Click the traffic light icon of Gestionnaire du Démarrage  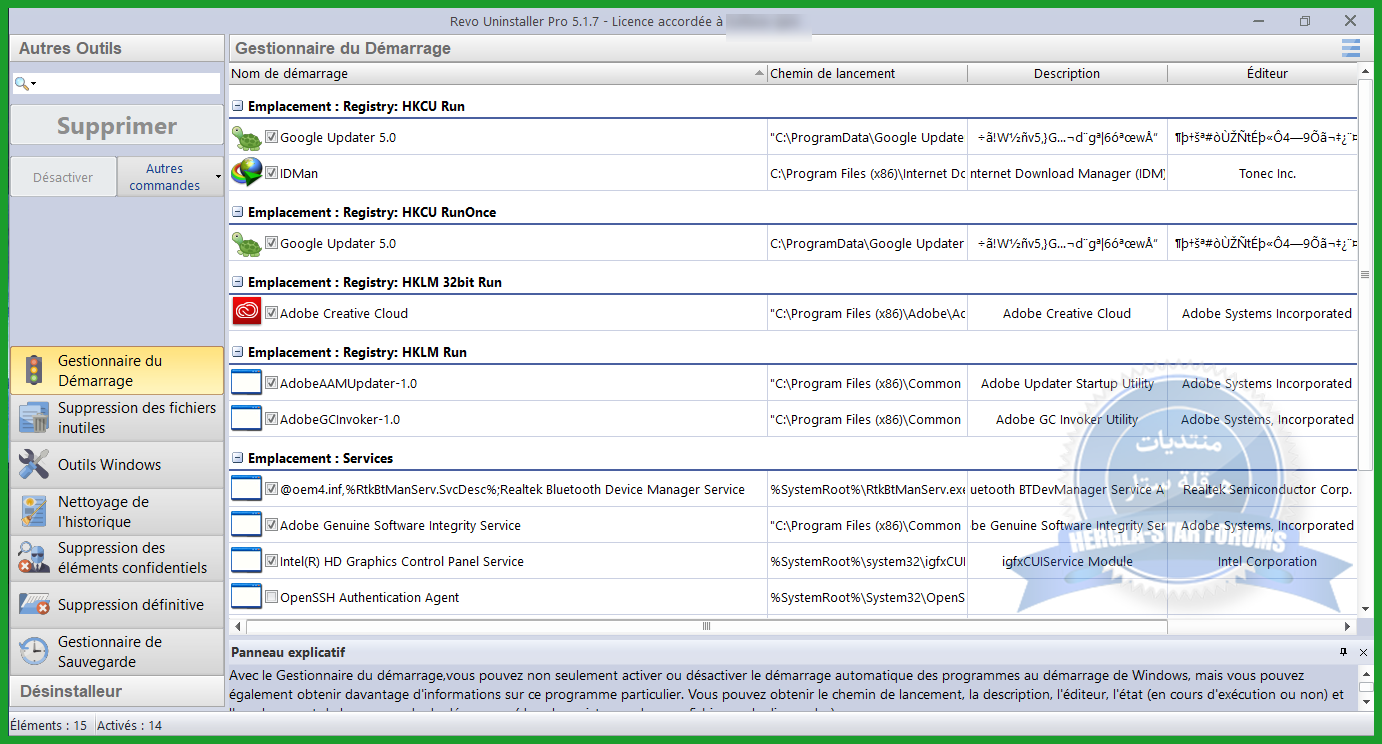click(x=34, y=371)
